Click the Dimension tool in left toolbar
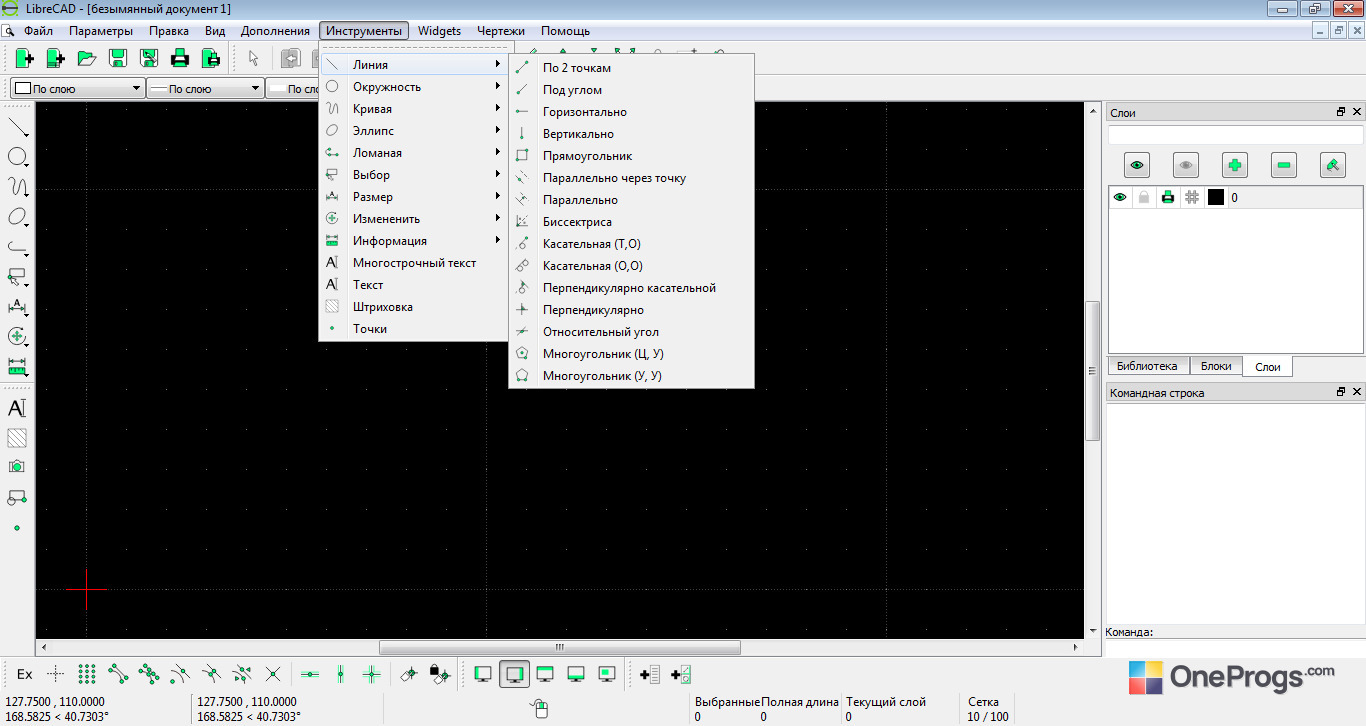Image resolution: width=1366 pixels, height=726 pixels. coord(17,307)
